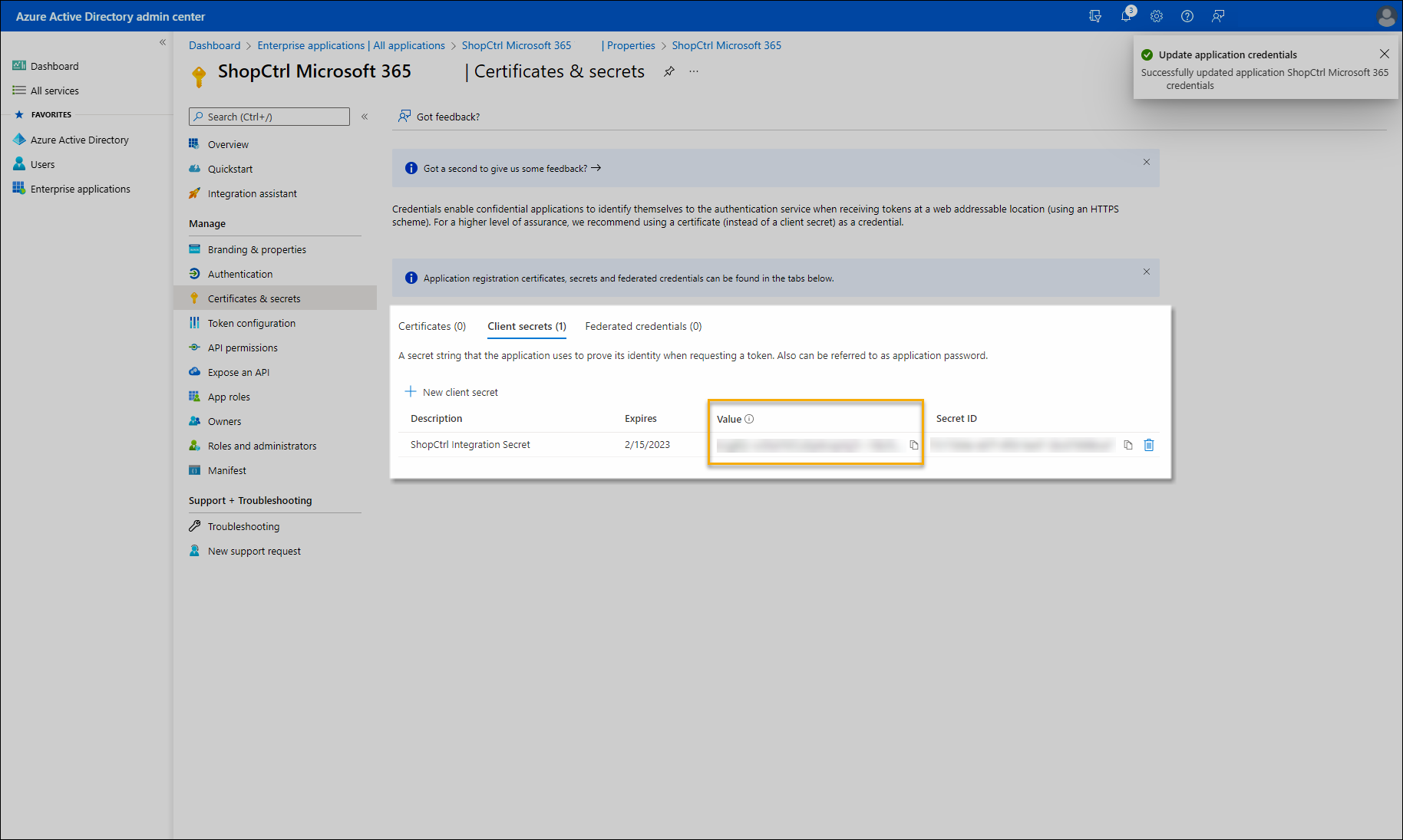Open the Manifest menu item

pyautogui.click(x=226, y=470)
